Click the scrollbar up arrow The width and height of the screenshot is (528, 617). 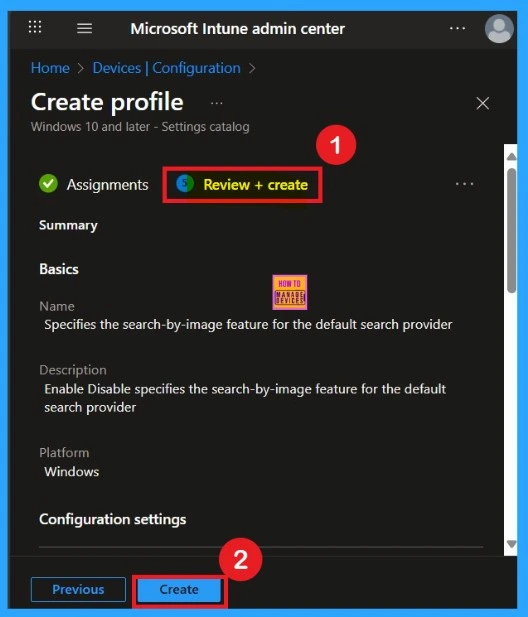511,157
